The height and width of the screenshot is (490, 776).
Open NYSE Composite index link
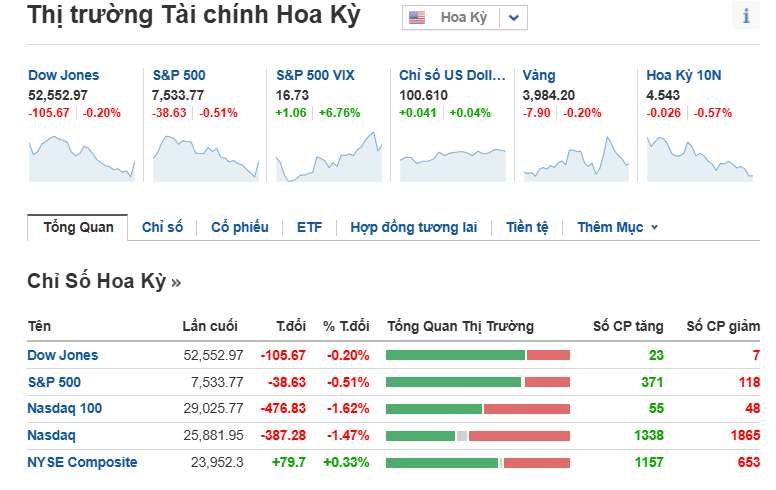coord(82,462)
